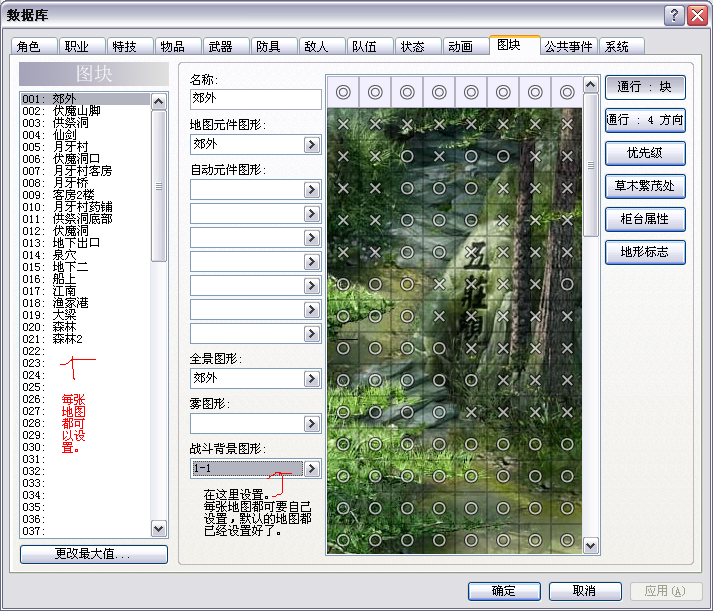Open the 防具 tab
The height and width of the screenshot is (611, 713).
click(x=274, y=46)
